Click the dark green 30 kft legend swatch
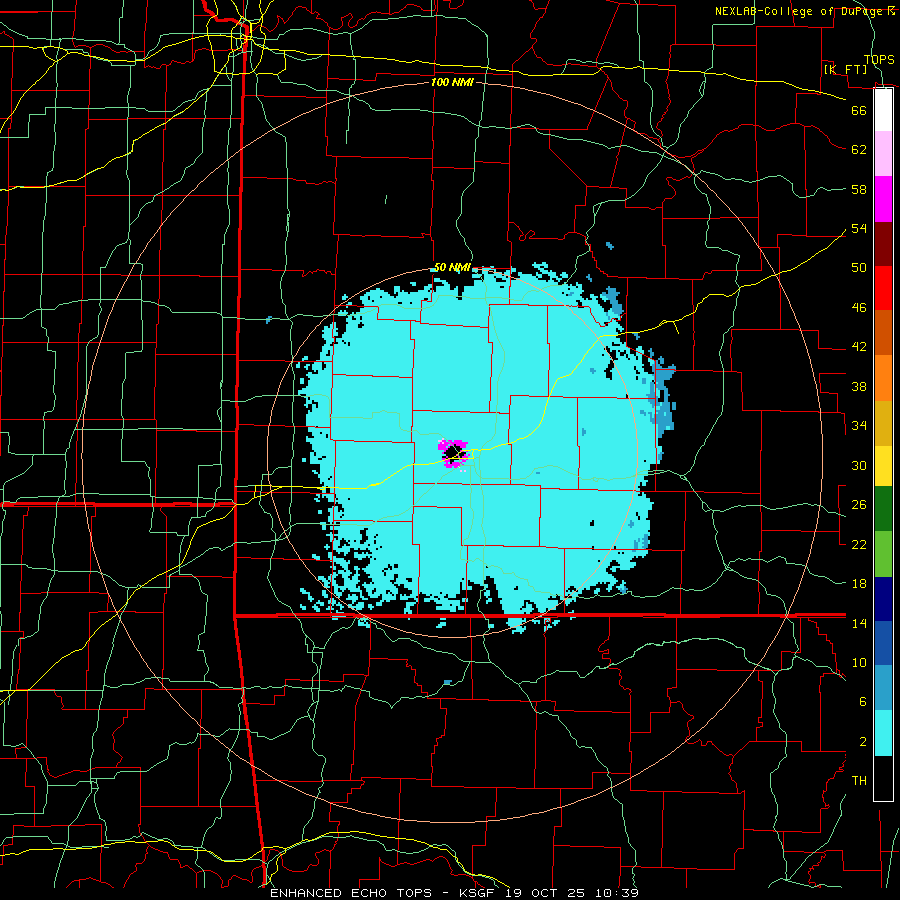 (x=883, y=509)
